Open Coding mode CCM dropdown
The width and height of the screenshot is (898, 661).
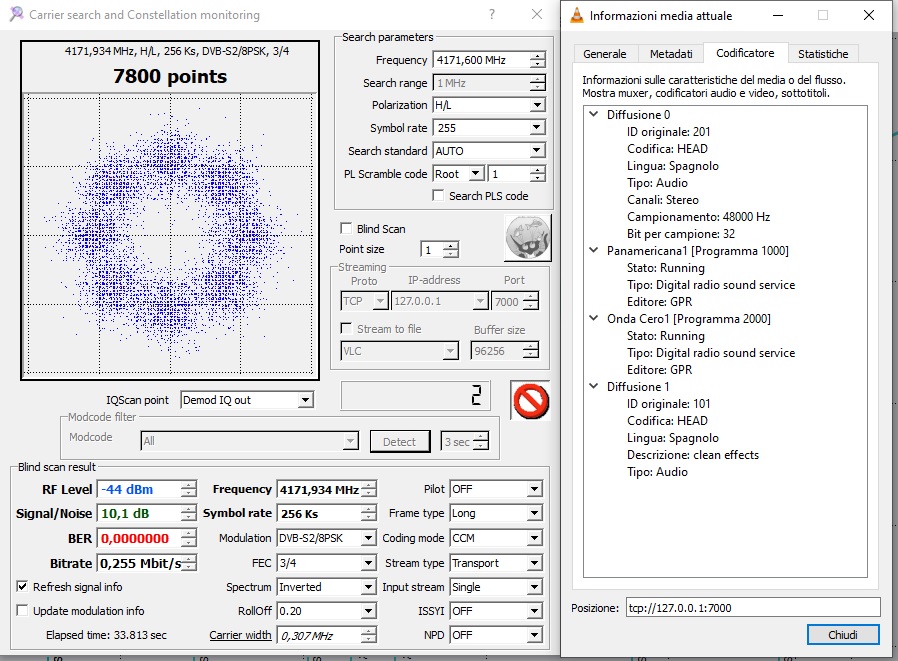[x=534, y=538]
